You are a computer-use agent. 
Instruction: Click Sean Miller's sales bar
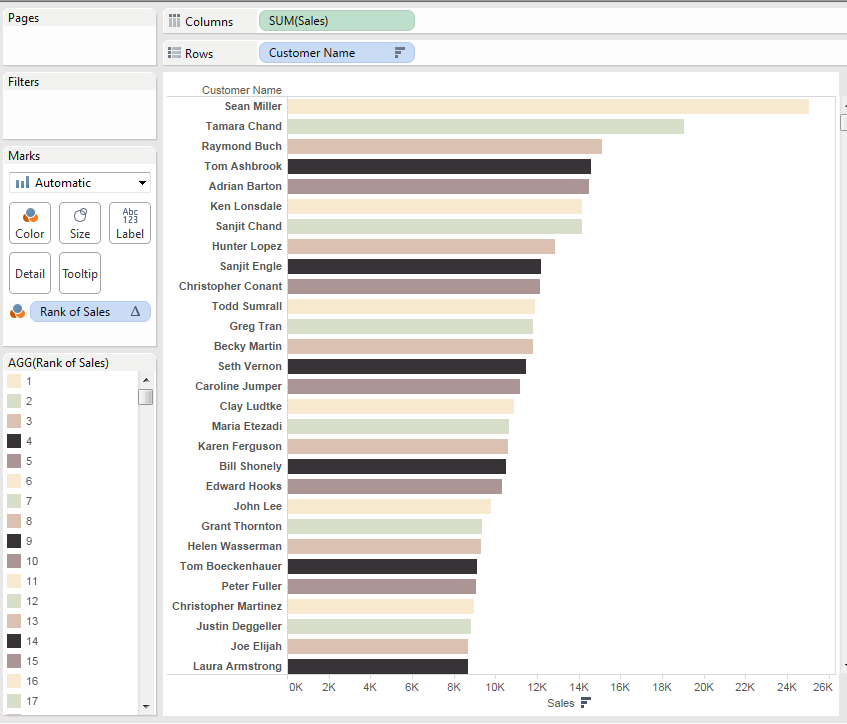[547, 106]
